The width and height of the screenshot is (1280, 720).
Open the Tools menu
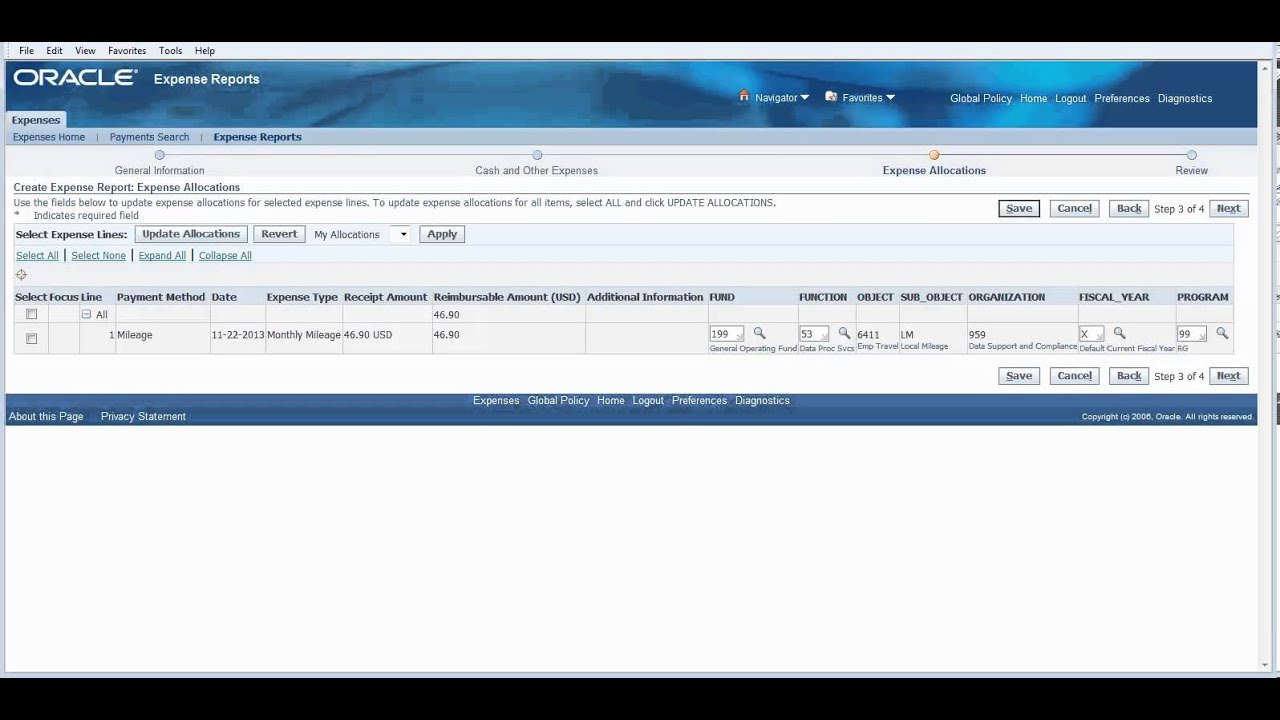pyautogui.click(x=170, y=51)
